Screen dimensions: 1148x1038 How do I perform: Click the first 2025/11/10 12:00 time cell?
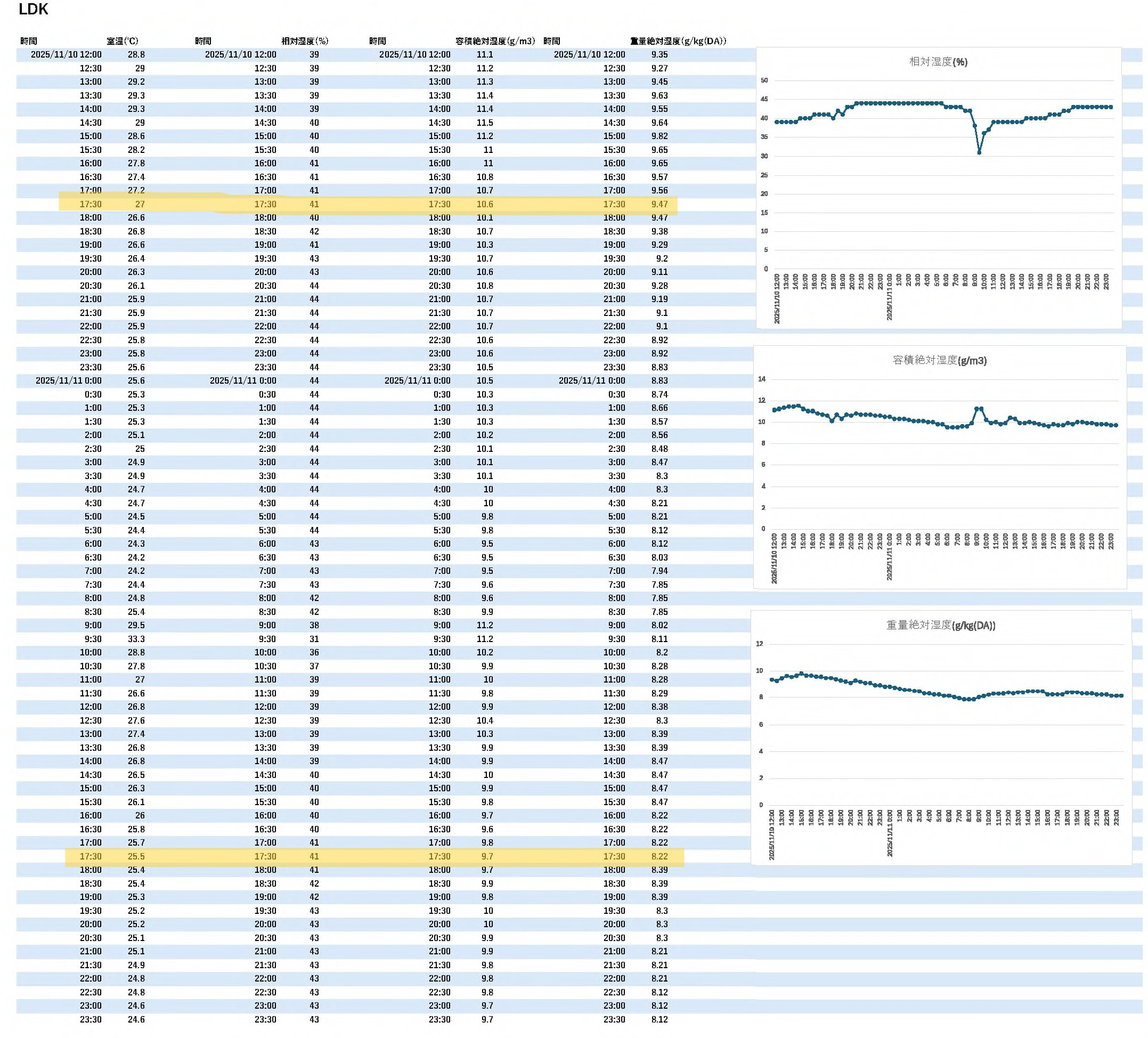[x=66, y=55]
